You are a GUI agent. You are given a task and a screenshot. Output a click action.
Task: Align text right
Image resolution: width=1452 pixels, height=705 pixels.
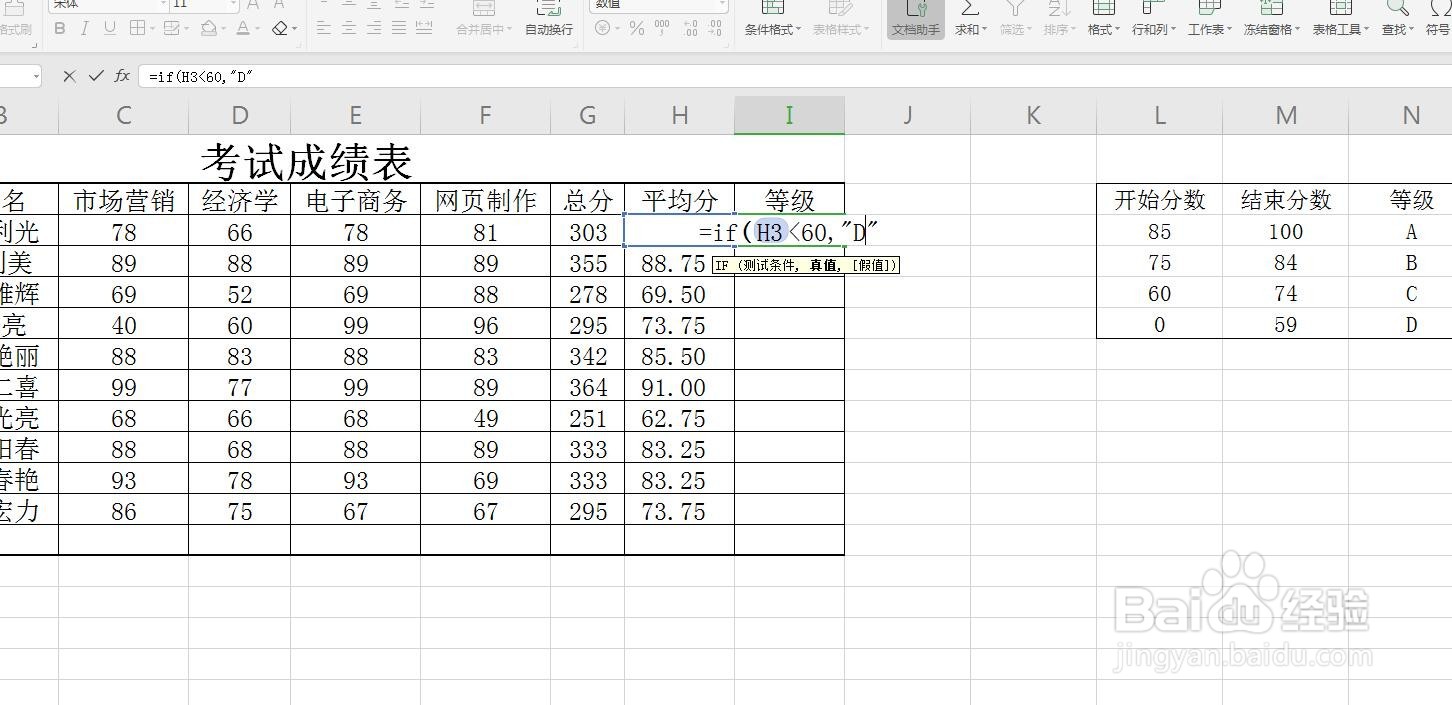(373, 29)
